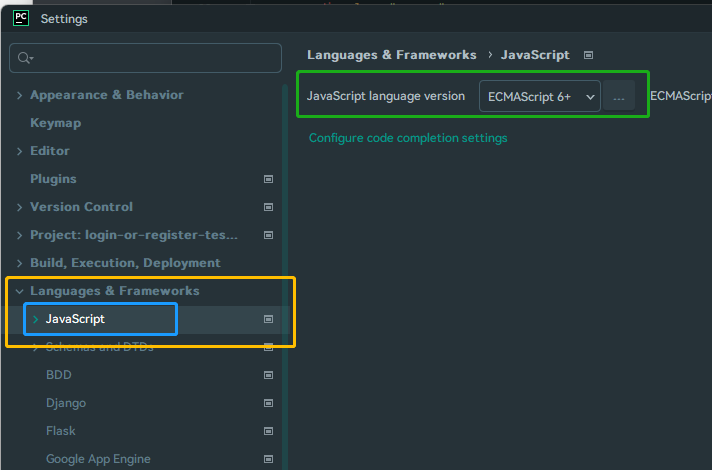Click the PyCharm logo icon

pos(20,18)
